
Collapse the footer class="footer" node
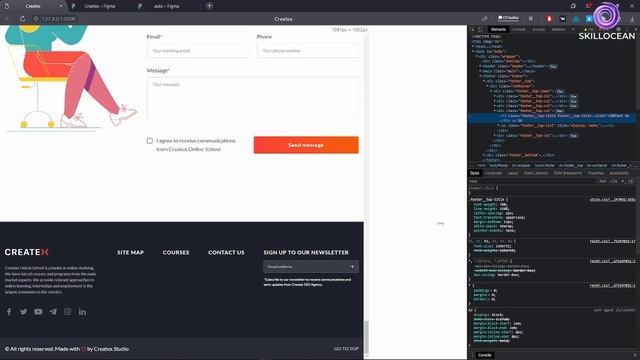[x=480, y=76]
